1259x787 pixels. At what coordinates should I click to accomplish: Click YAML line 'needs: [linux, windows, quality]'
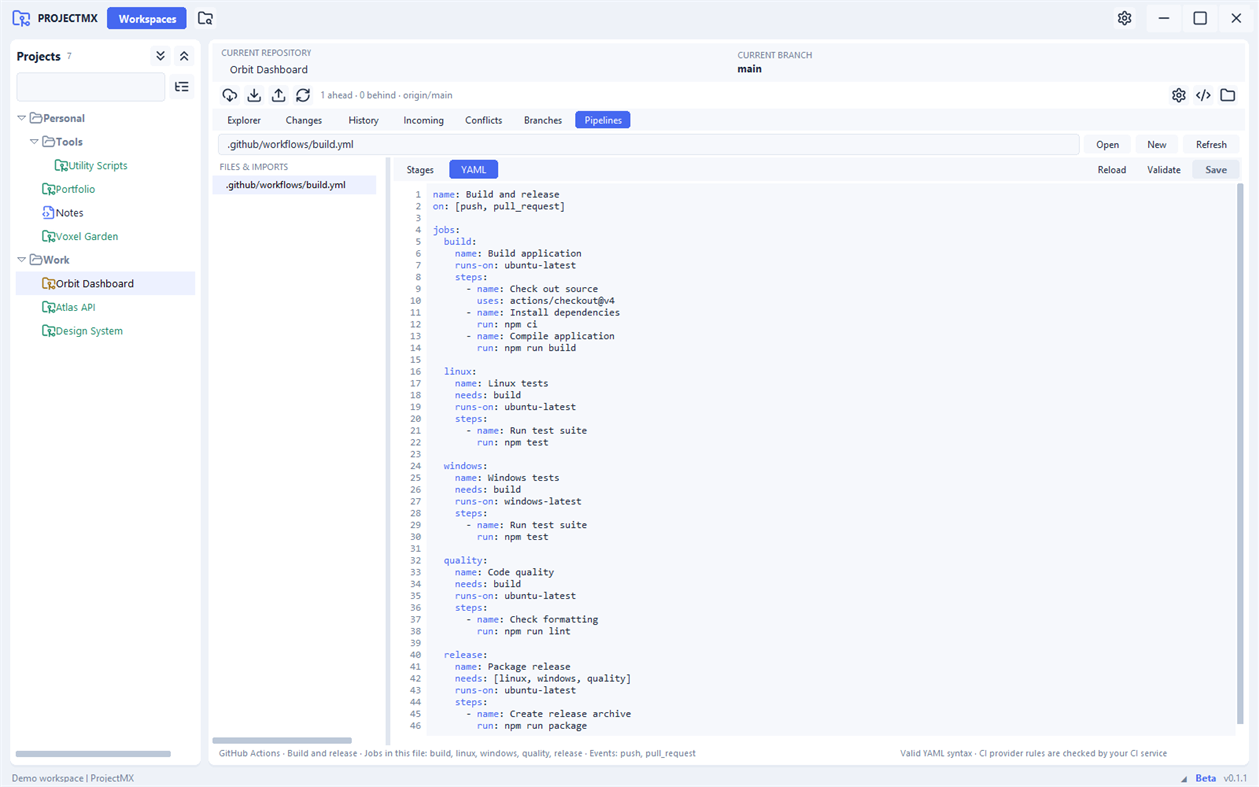(x=543, y=679)
